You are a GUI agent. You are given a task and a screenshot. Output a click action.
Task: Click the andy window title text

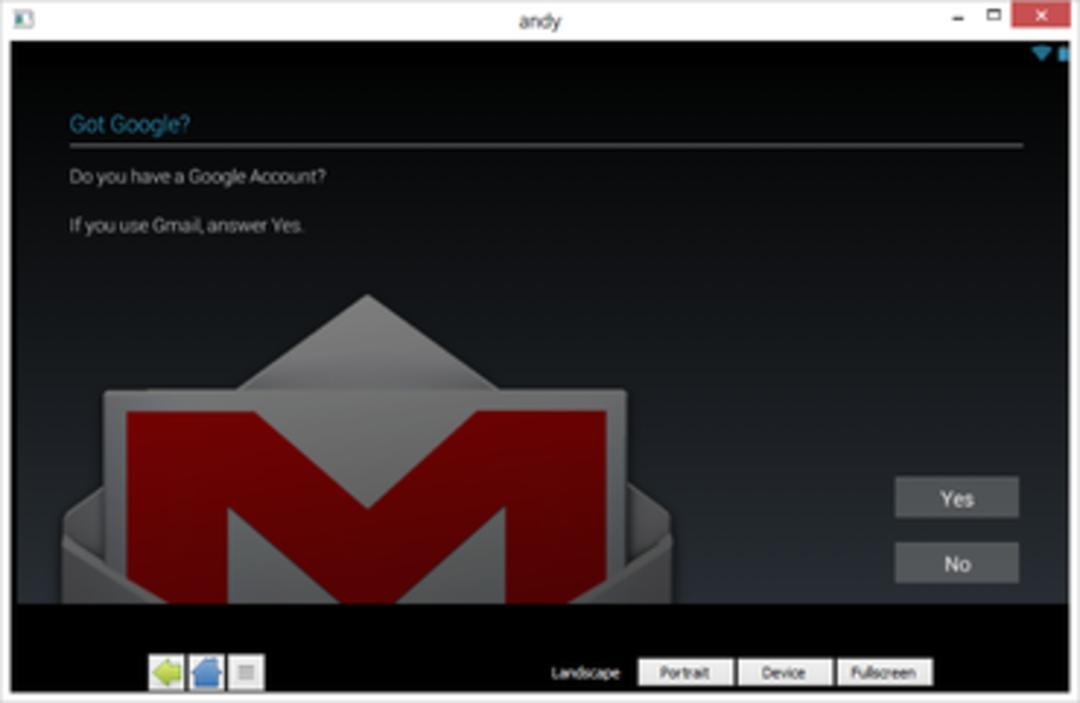coord(539,21)
